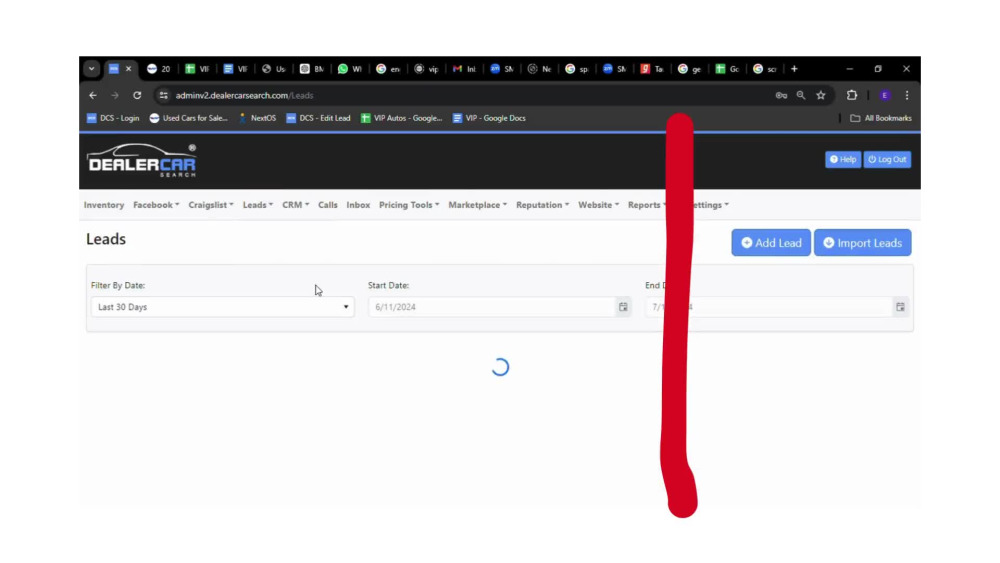Open the tab search chevron
The height and width of the screenshot is (563, 1000).
tap(92, 69)
